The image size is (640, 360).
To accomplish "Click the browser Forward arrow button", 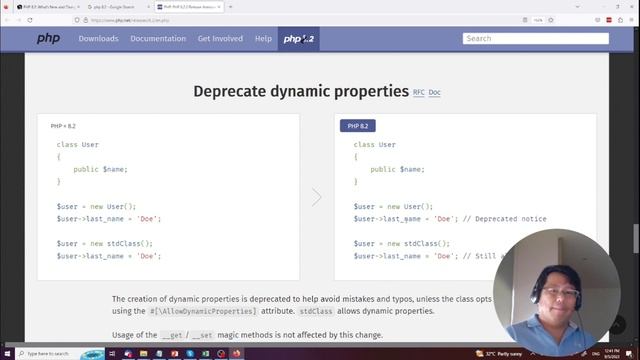I will tap(18, 20).
